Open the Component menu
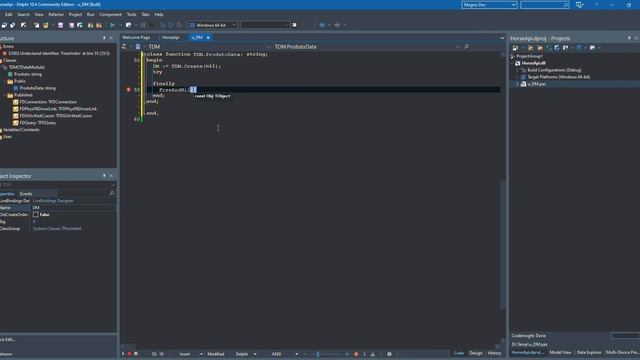640x360 pixels. tap(110, 14)
